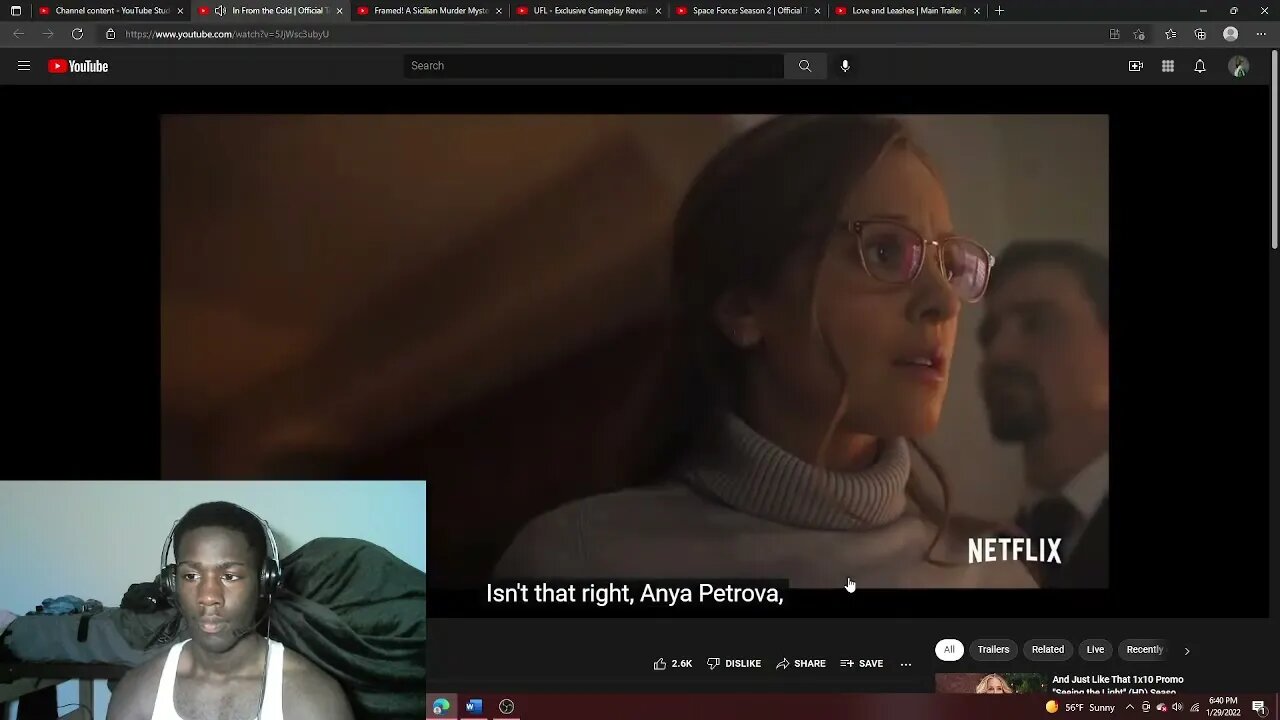Open the taskbar clock showing 6:40 PM
1280x720 pixels.
(x=1224, y=707)
